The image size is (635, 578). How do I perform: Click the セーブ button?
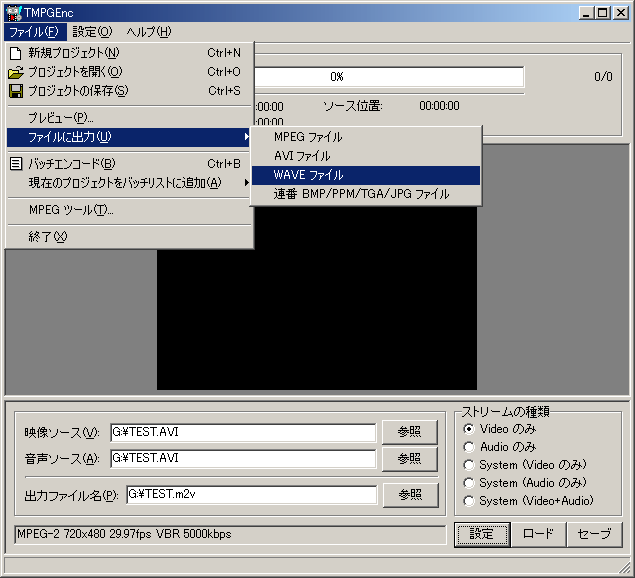coord(594,535)
